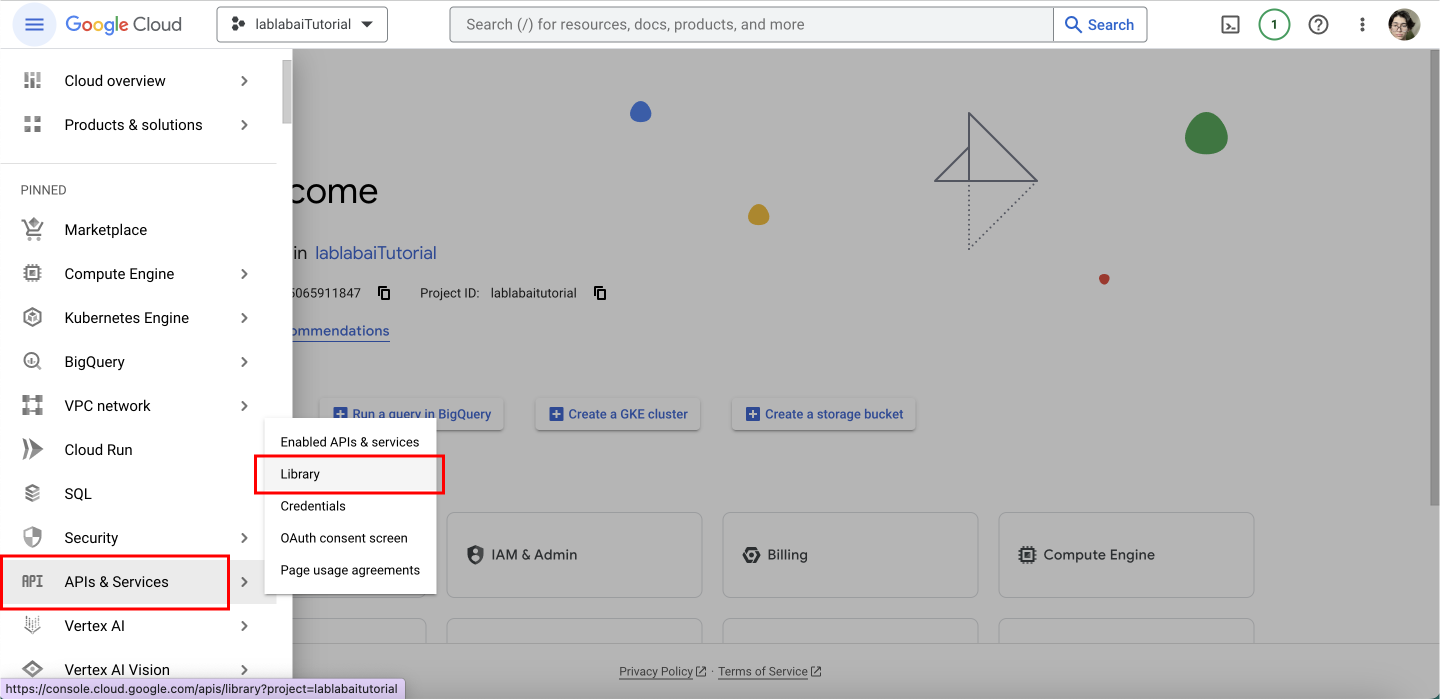Click the Vertex AI Vision icon
This screenshot has height=699, width=1440.
pos(33,669)
